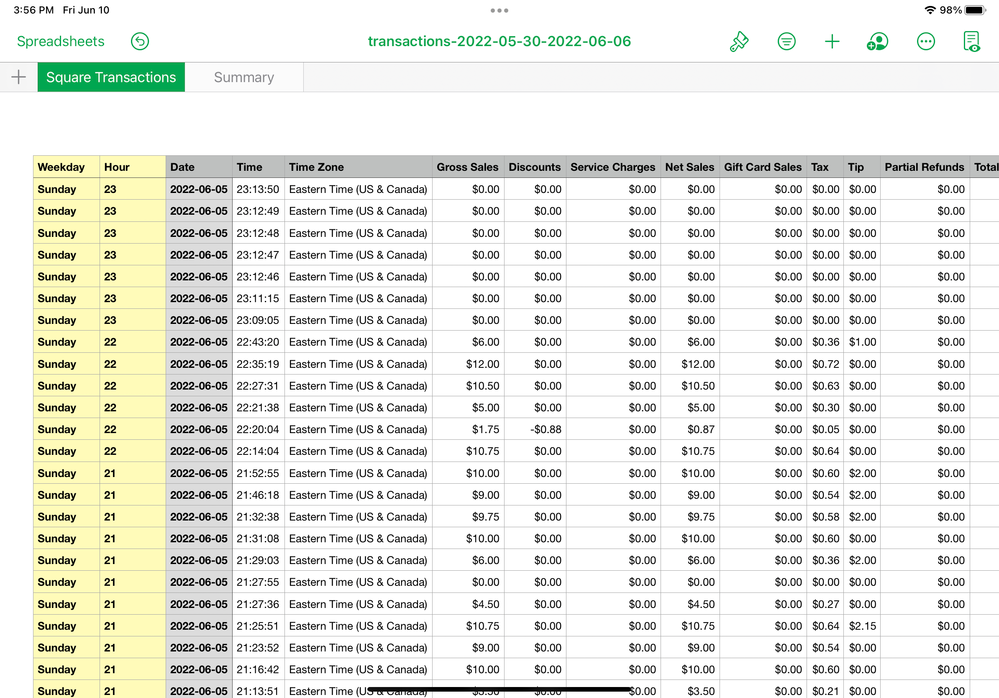Tap the document title transactions-2022-05-30-2022-06-06
Image resolution: width=999 pixels, height=698 pixels.
pyautogui.click(x=499, y=41)
